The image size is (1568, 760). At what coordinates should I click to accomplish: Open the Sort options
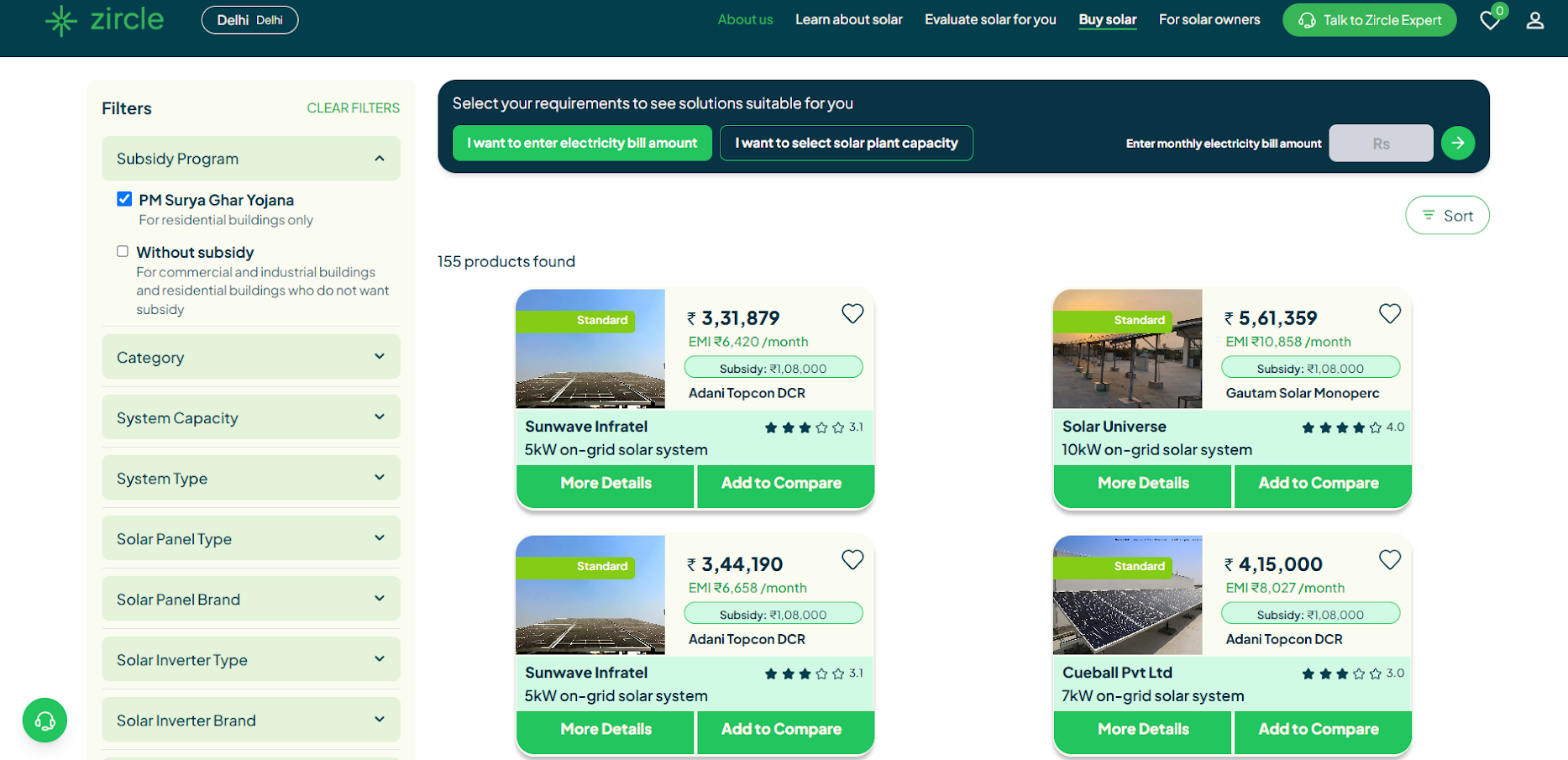pyautogui.click(x=1447, y=216)
